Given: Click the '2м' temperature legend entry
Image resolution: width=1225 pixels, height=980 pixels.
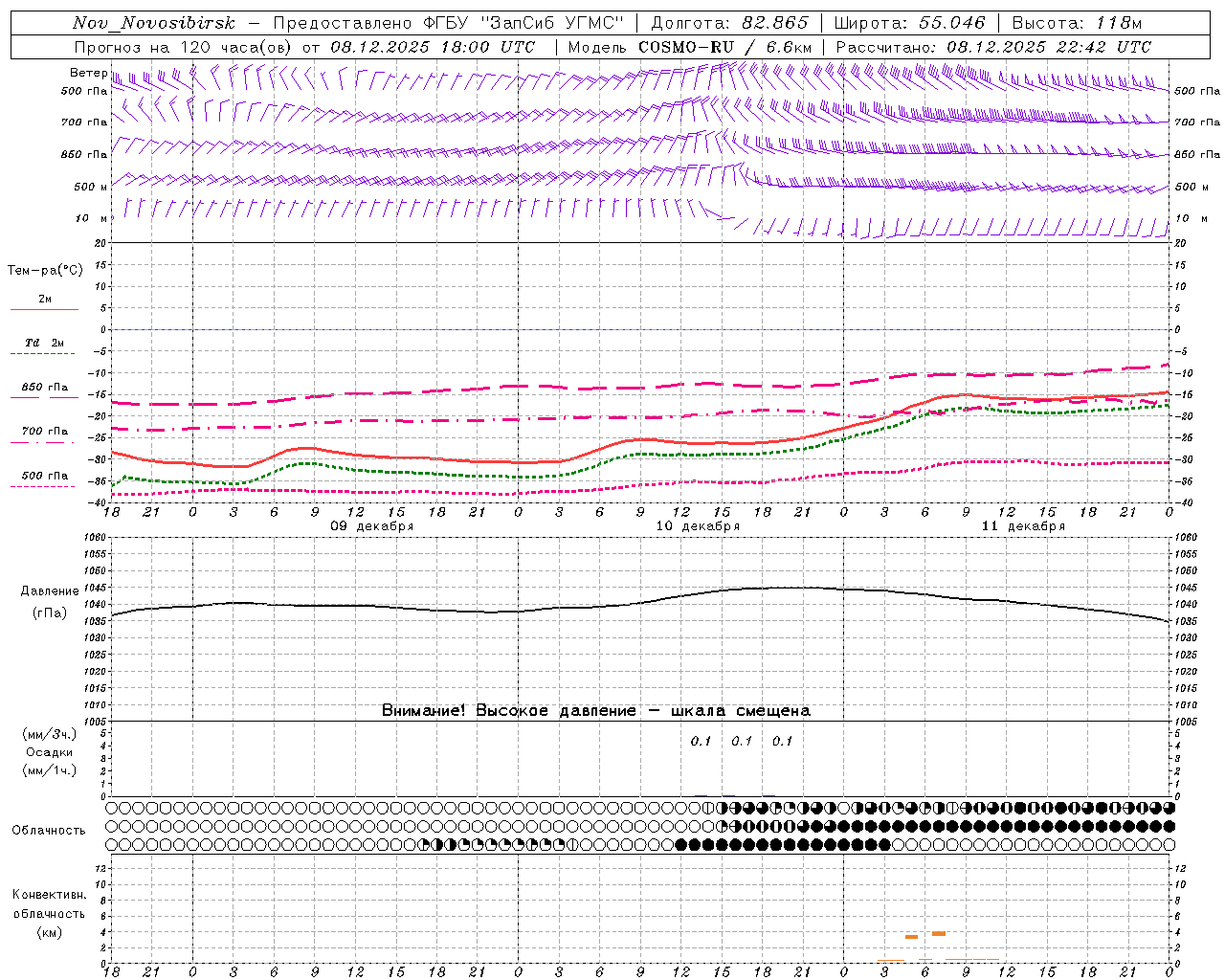Looking at the screenshot, I should click(x=45, y=299).
